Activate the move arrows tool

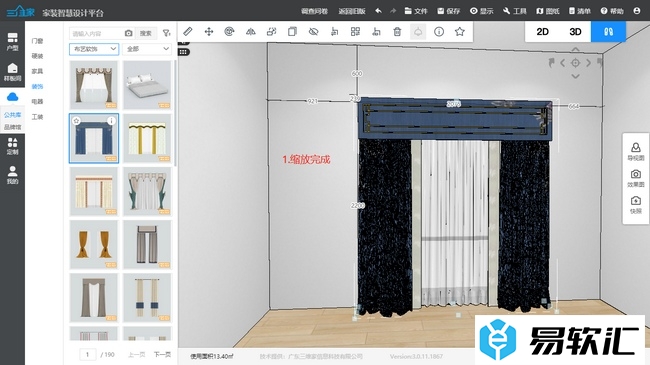(209, 32)
